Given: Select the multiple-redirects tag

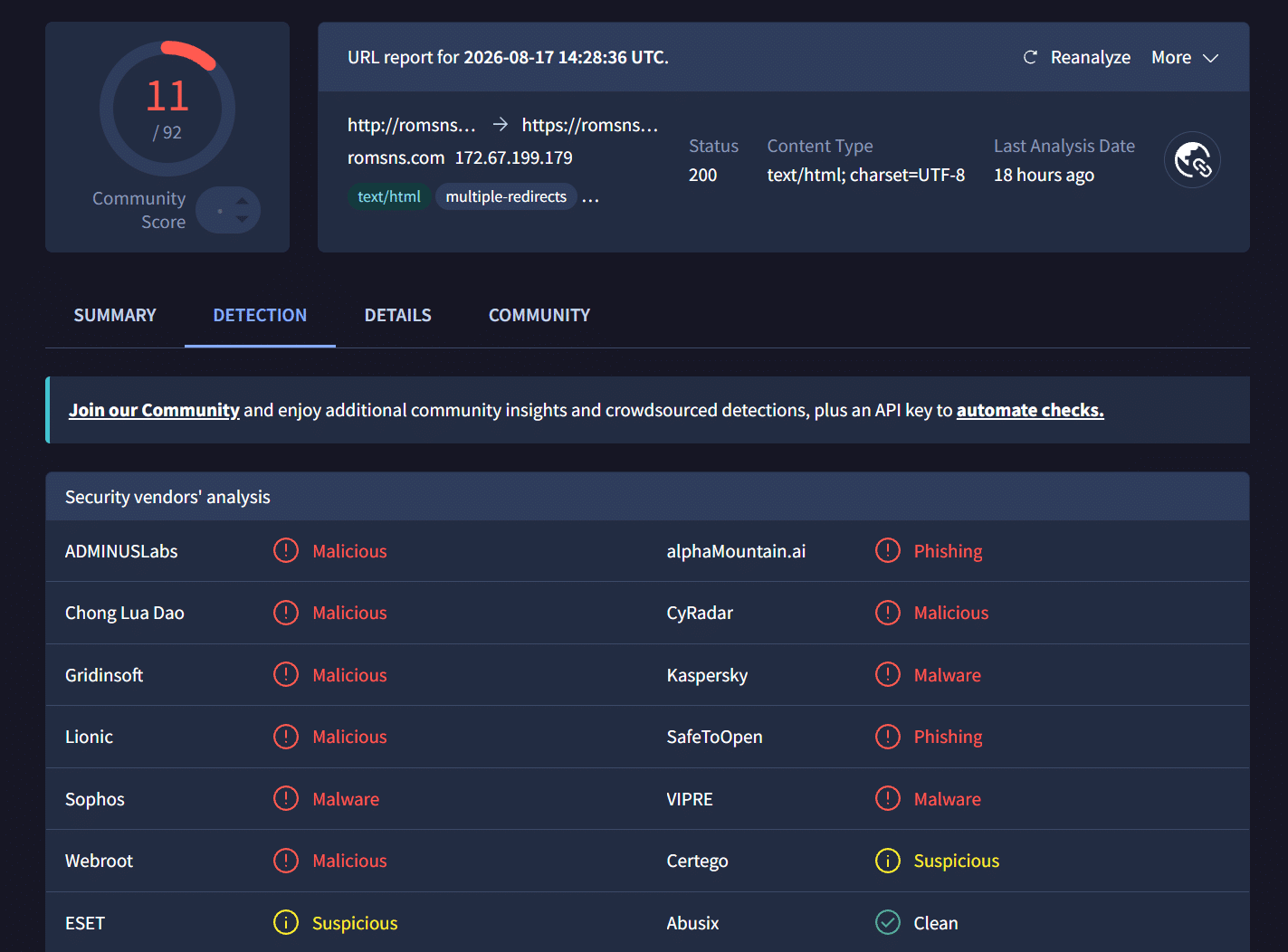Looking at the screenshot, I should [506, 196].
